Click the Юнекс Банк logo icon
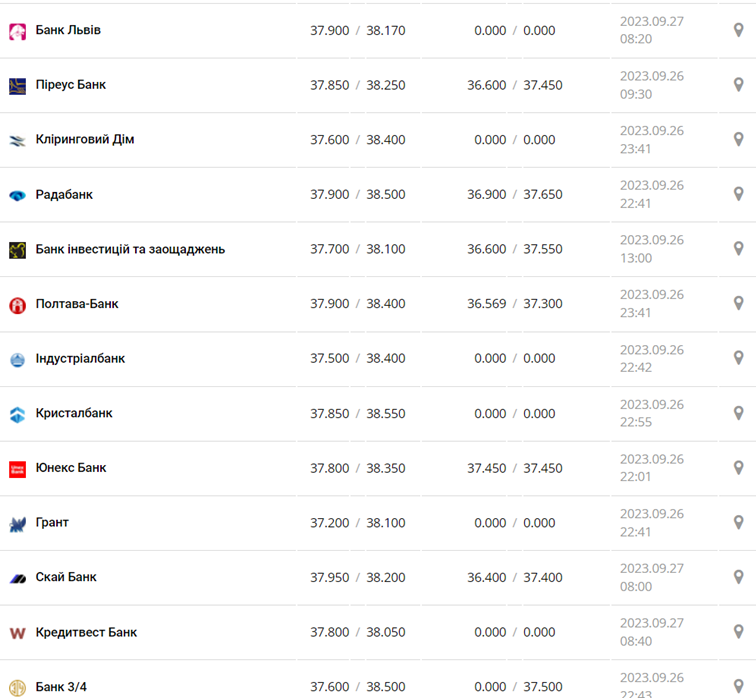756x698 pixels. coord(17,468)
